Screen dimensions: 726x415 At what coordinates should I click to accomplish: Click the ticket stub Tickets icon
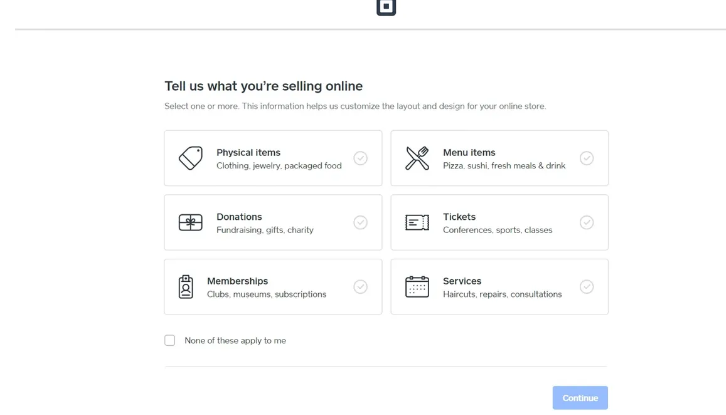(x=417, y=222)
